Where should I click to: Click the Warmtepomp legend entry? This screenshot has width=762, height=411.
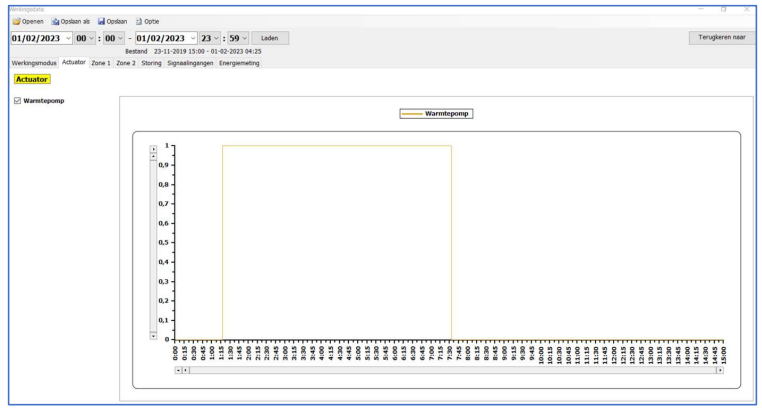tap(435, 114)
